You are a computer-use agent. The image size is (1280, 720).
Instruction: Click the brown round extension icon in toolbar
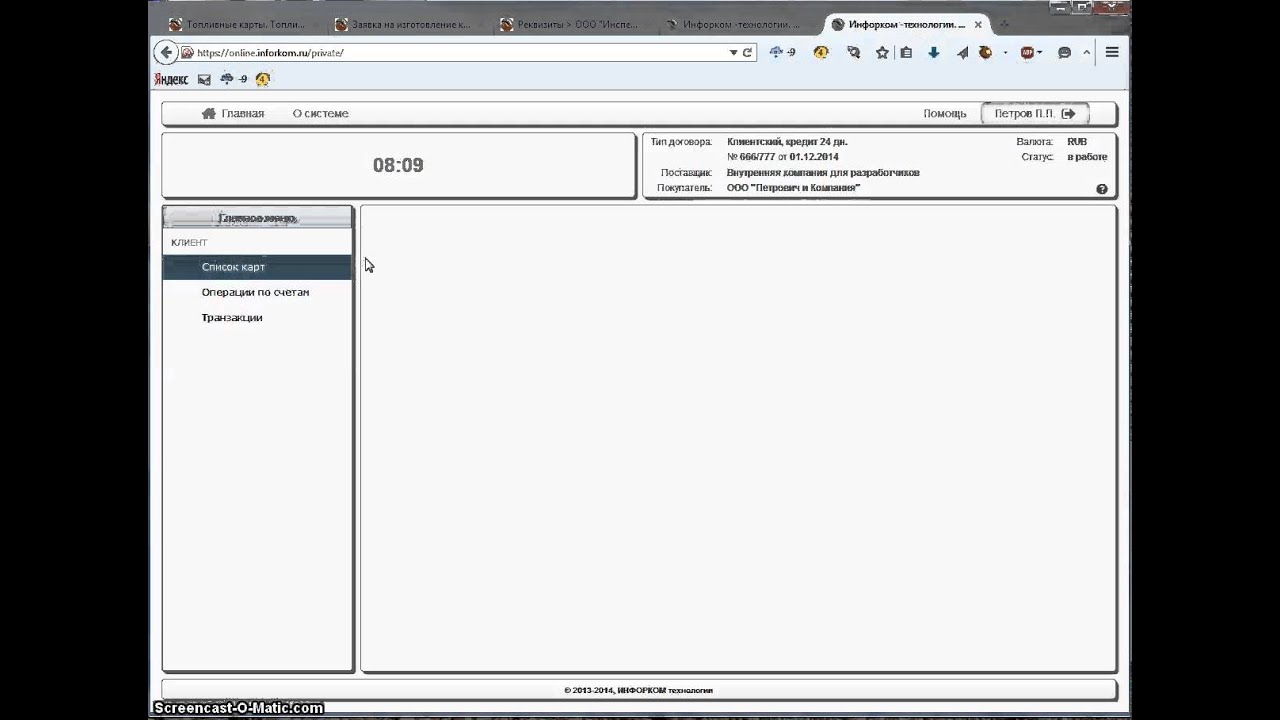(x=985, y=53)
